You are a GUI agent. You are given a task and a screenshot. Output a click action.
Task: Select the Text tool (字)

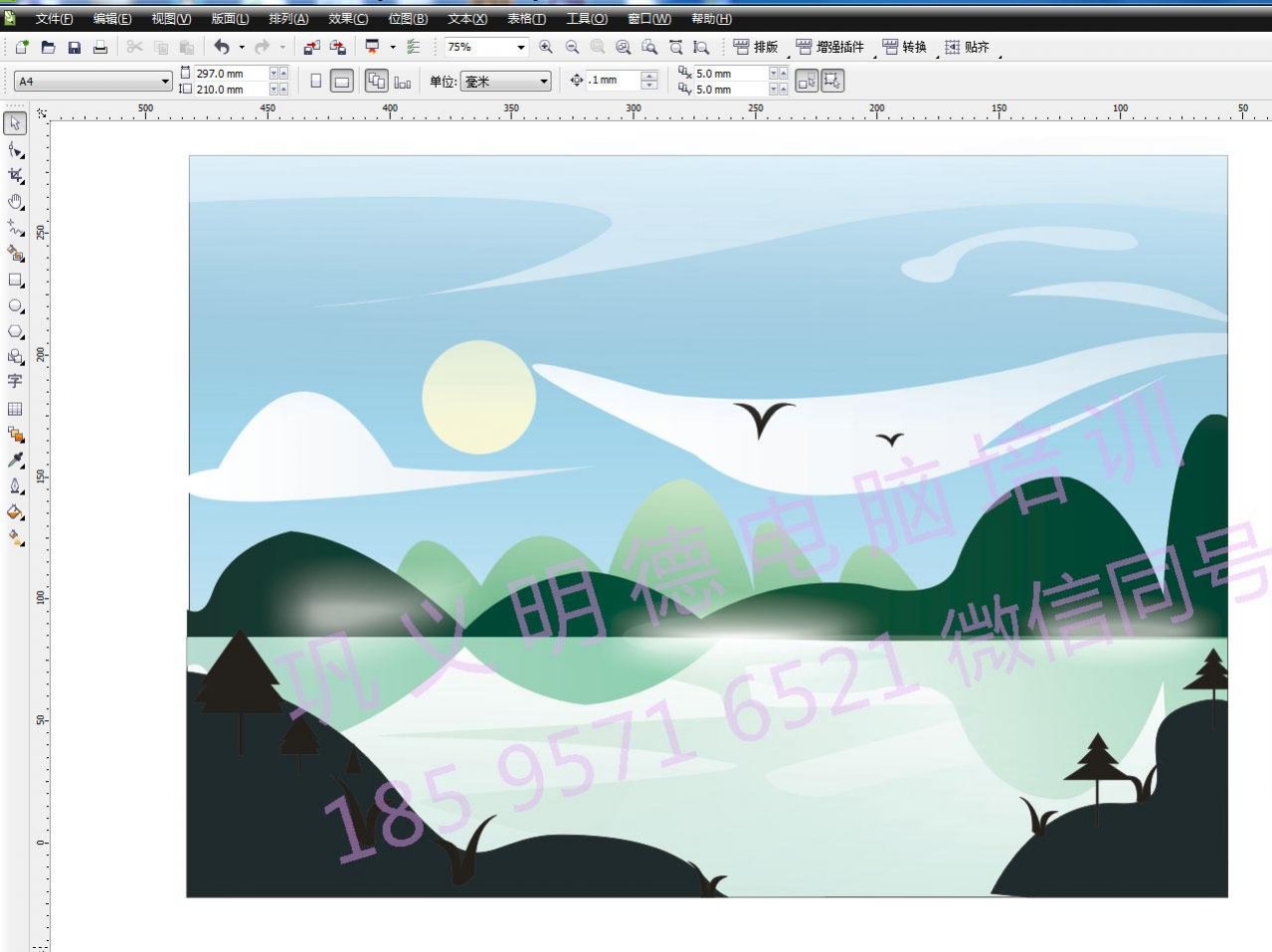click(x=15, y=382)
